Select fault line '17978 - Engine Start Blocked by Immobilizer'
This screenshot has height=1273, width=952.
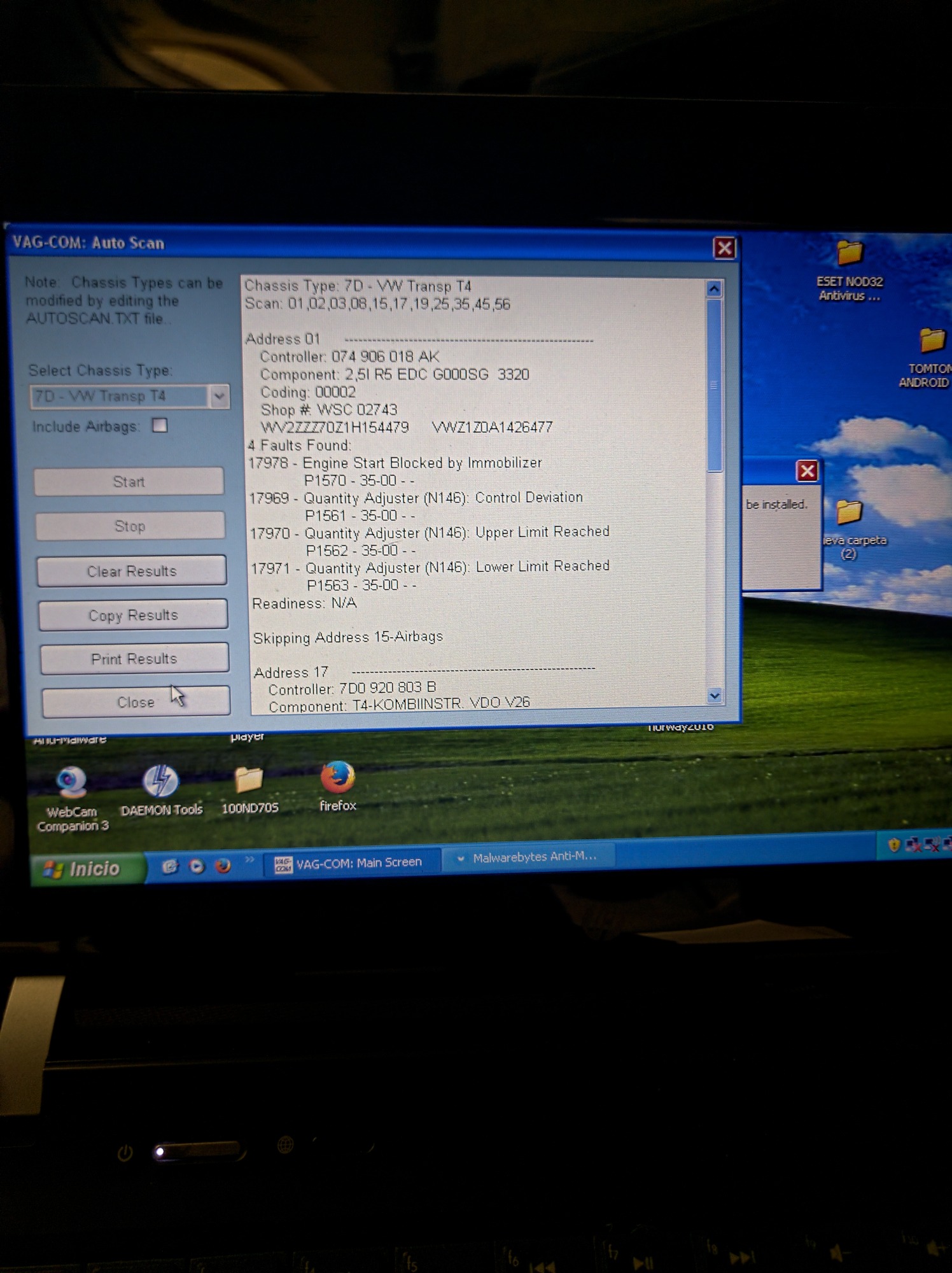[395, 463]
